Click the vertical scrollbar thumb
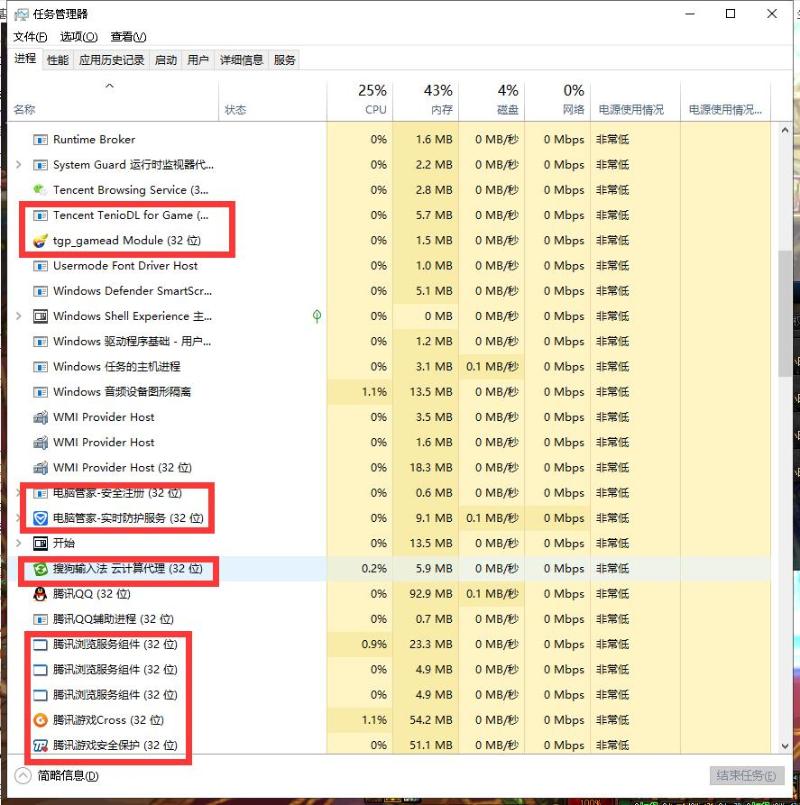Viewport: 800px width, 805px height. tap(785, 313)
